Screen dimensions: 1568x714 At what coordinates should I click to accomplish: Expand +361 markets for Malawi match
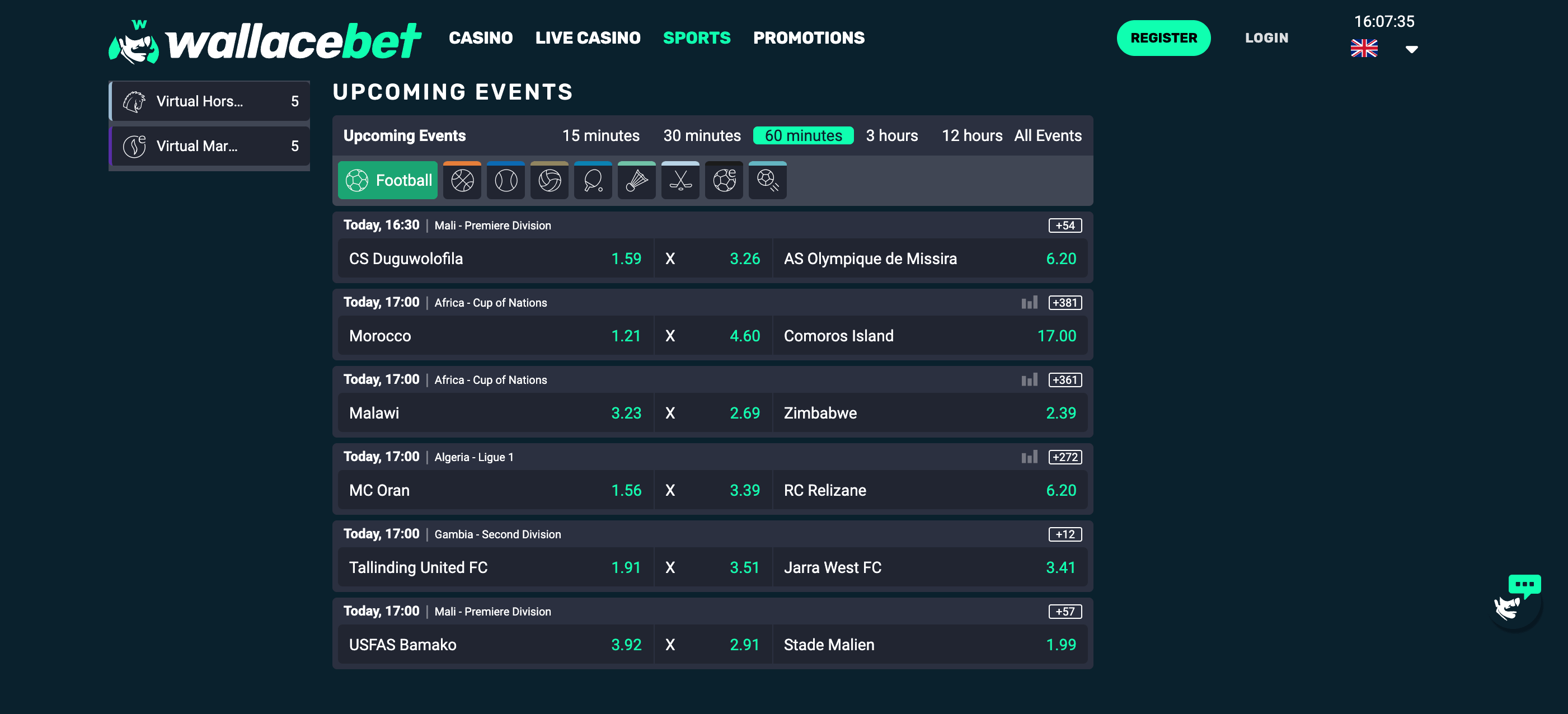(1065, 380)
